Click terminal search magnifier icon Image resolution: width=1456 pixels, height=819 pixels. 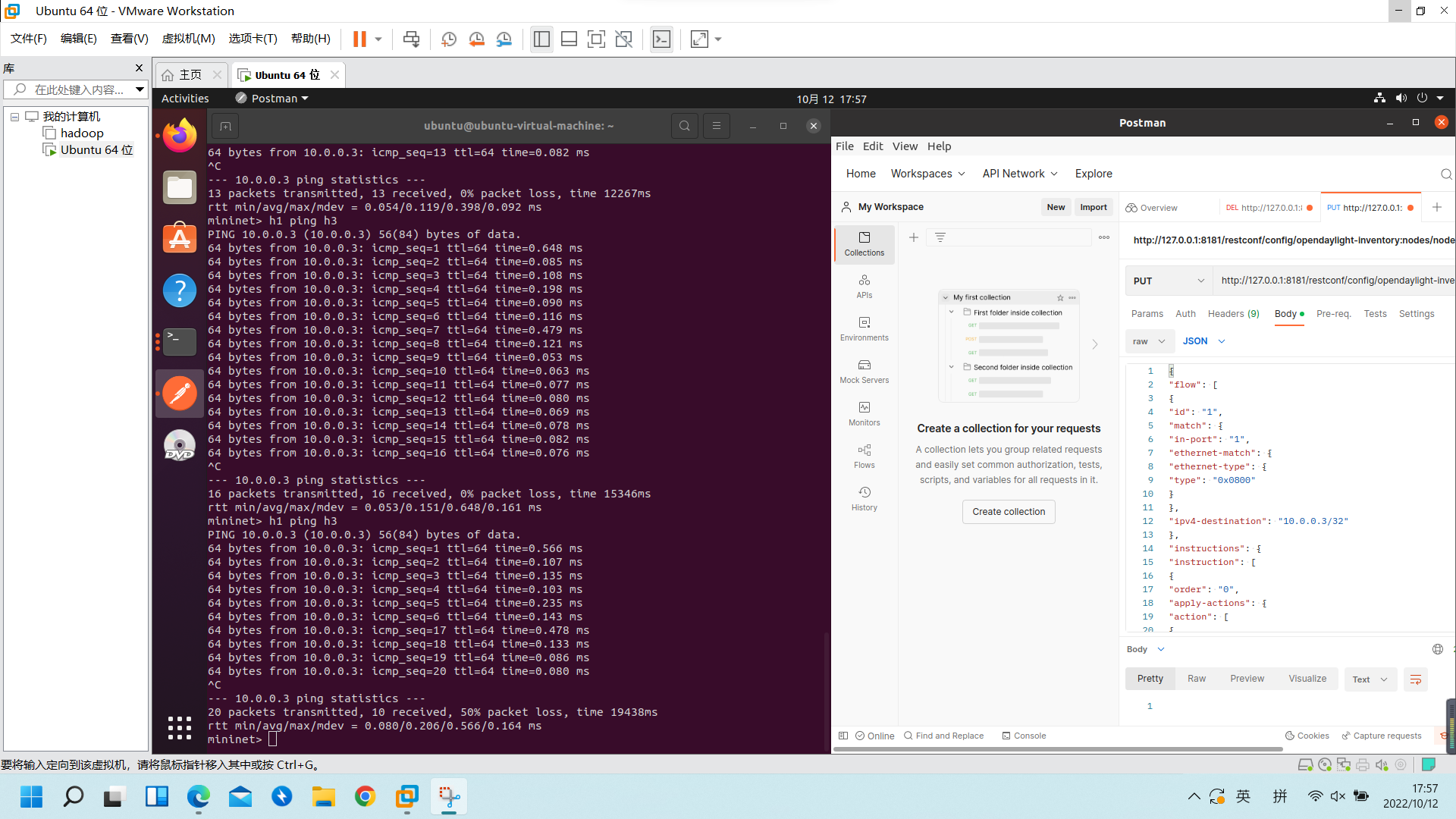(684, 126)
